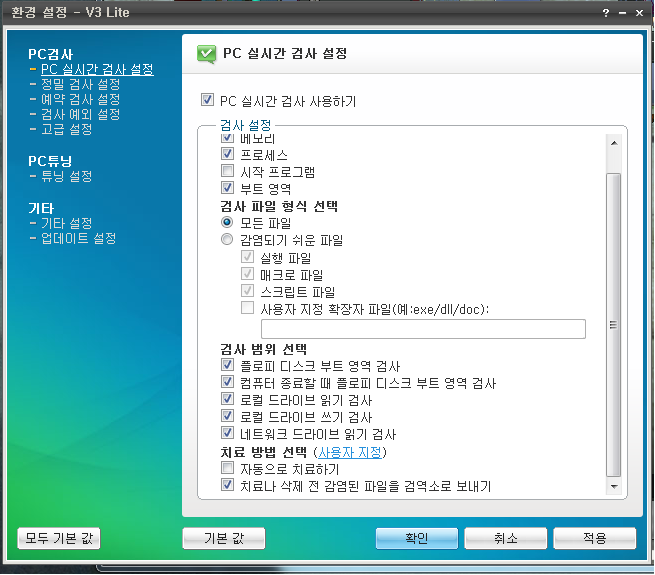Uncheck the 프로세스 checkbox

coord(227,154)
